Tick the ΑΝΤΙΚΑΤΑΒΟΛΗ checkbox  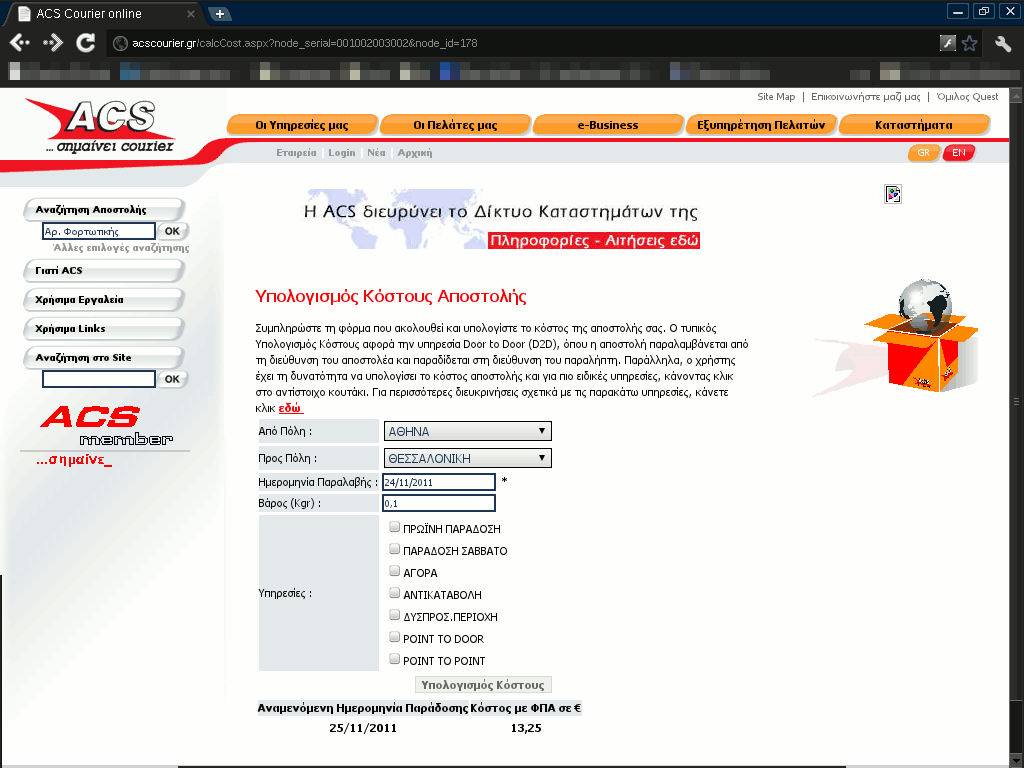pos(394,593)
